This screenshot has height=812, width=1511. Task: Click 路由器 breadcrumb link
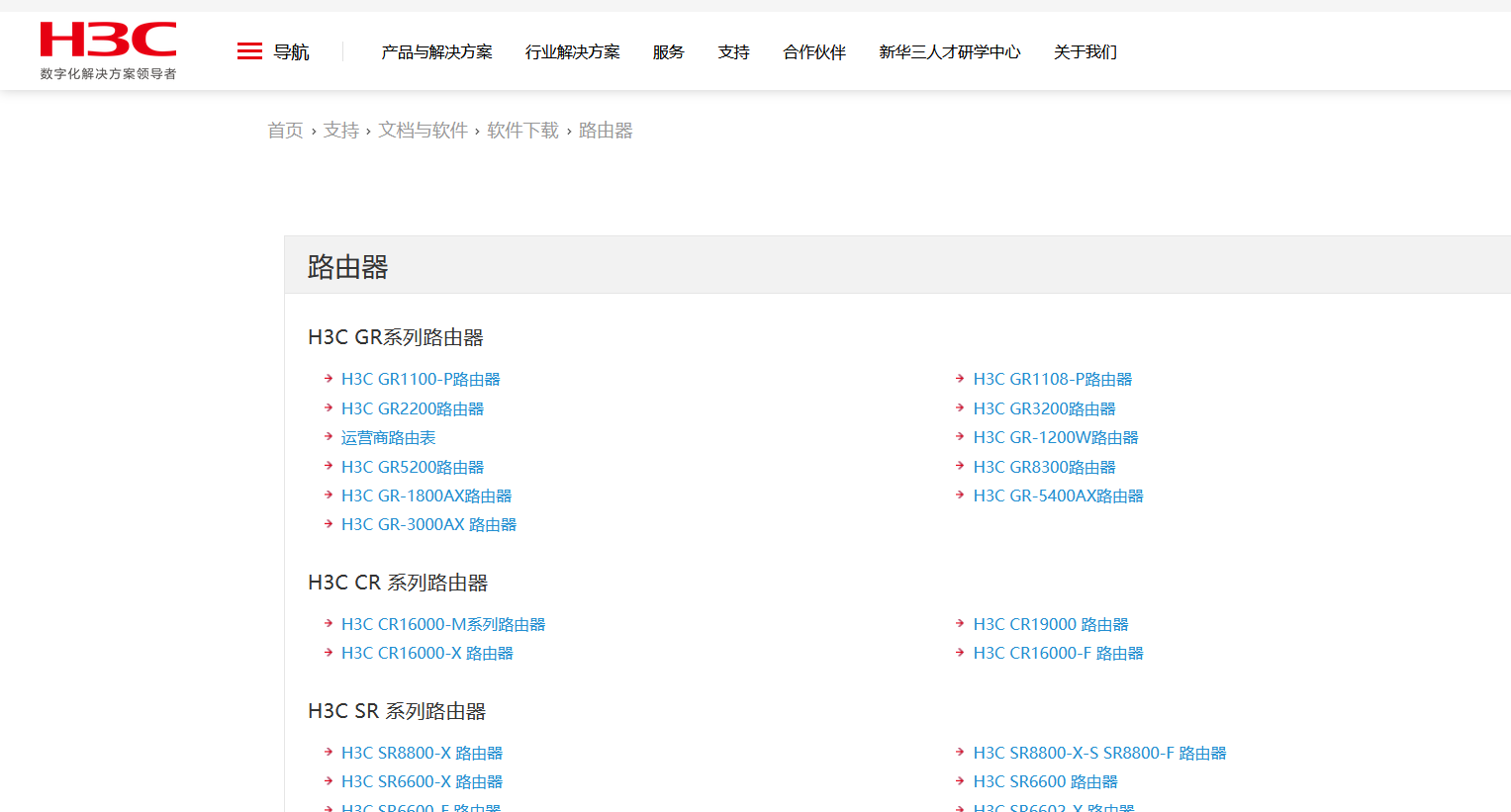[x=606, y=131]
